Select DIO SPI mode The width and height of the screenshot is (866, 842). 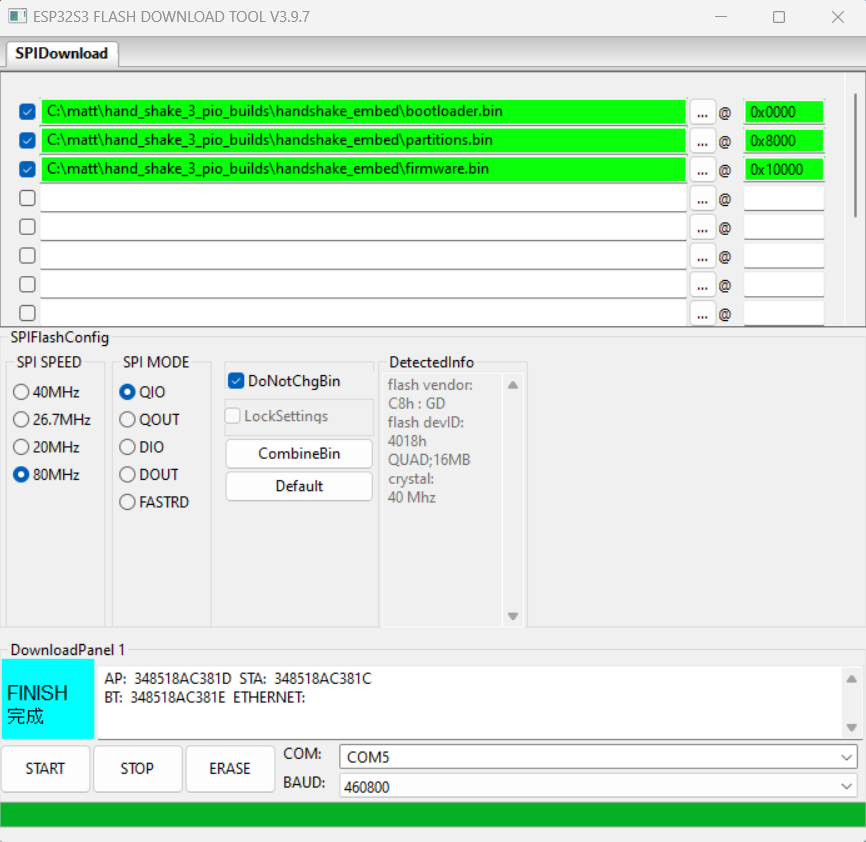(127, 447)
